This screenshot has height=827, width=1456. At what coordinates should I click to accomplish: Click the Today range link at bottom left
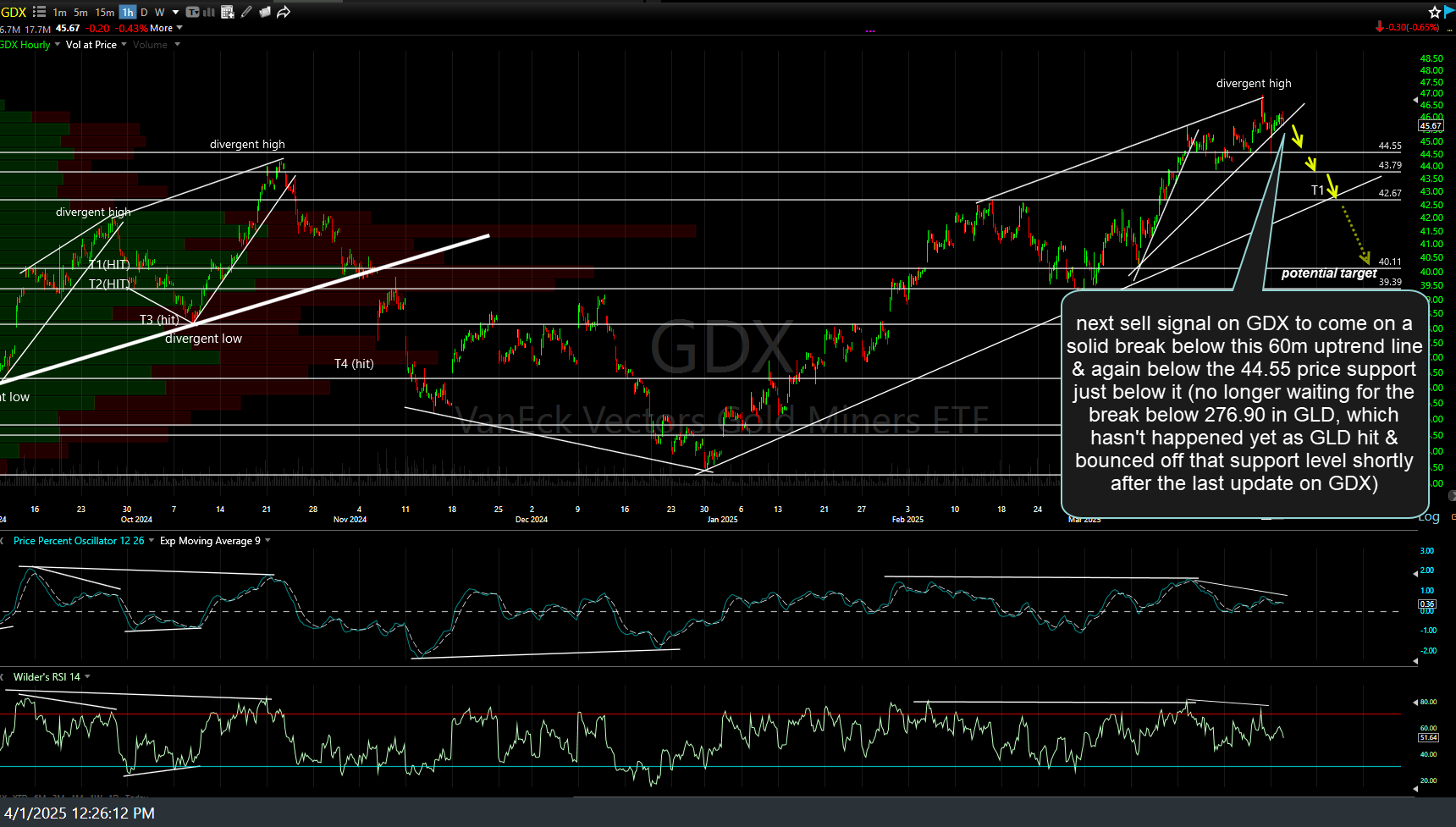click(136, 797)
